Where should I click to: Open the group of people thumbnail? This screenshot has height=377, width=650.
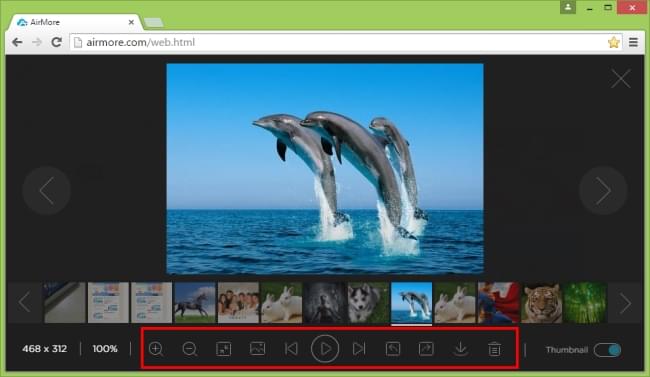coord(238,303)
